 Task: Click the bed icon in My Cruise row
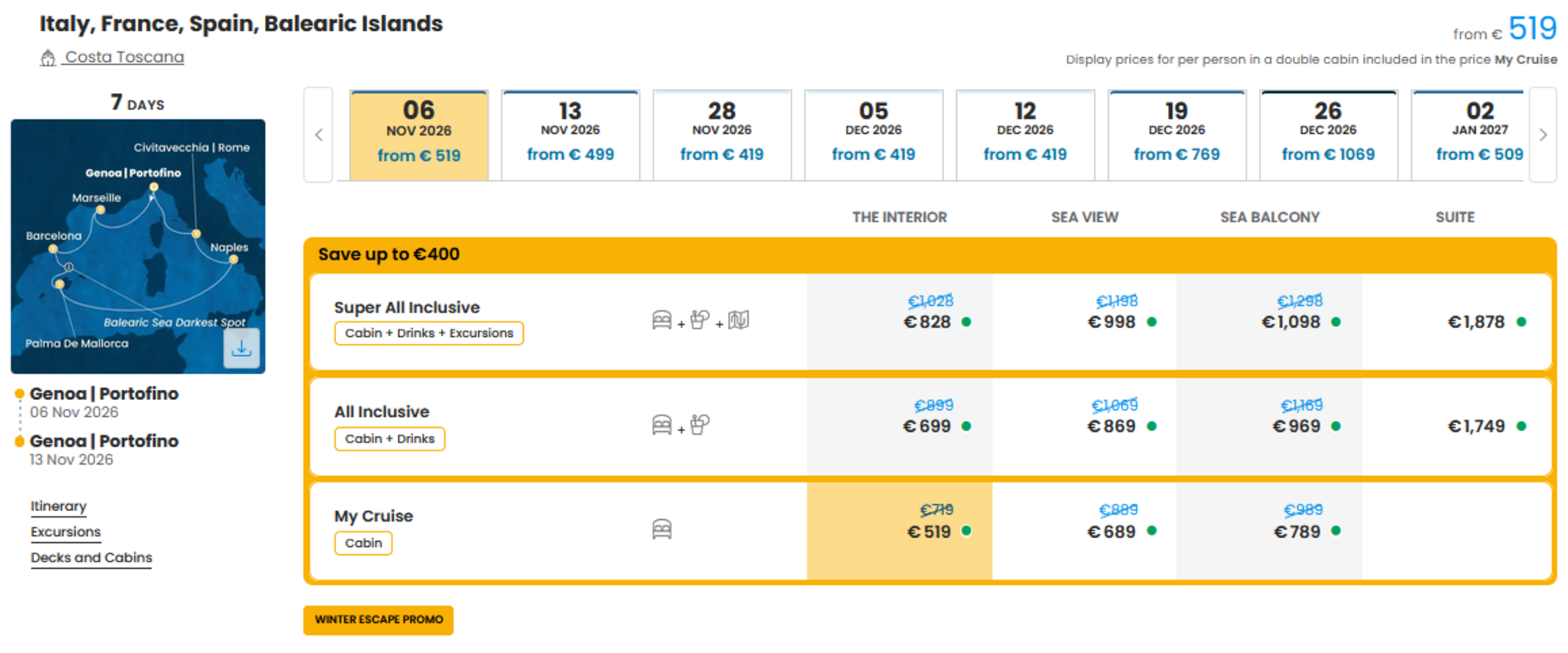[662, 530]
